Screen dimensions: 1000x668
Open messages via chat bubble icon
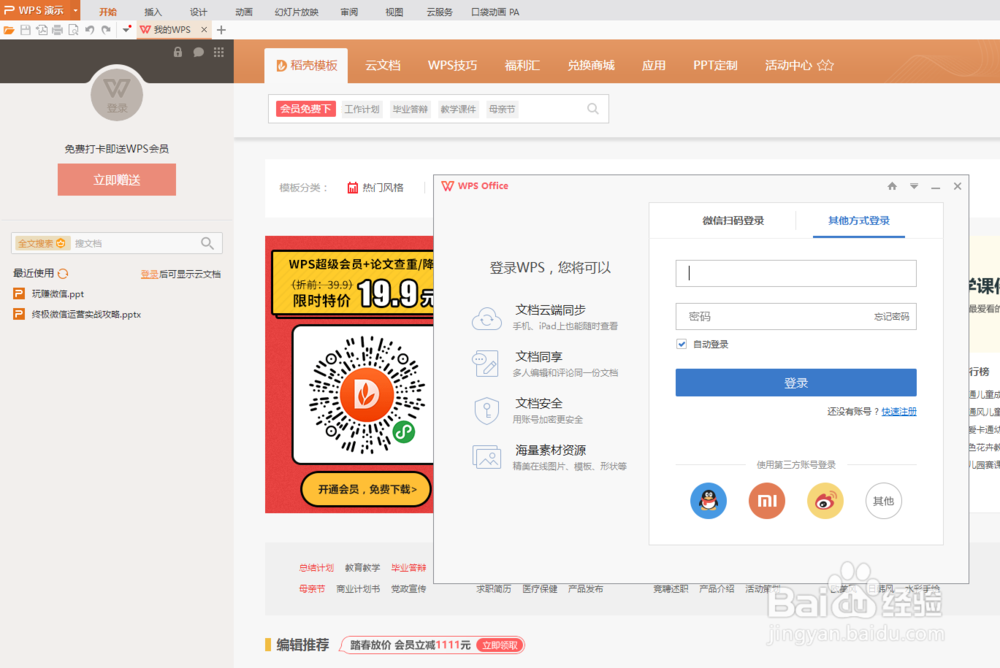point(198,52)
